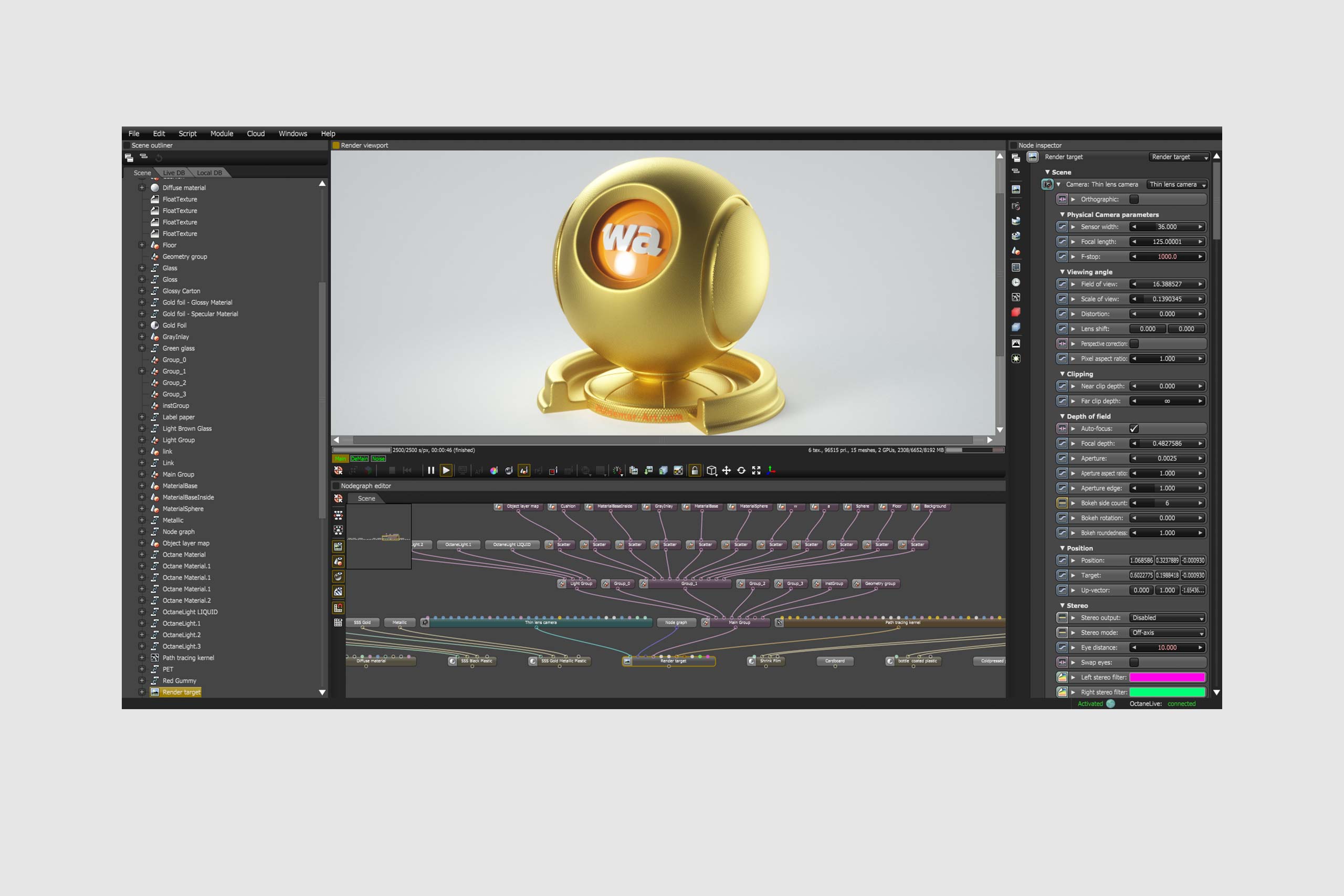The height and width of the screenshot is (896, 1344).
Task: Select the DeMain render pass button
Action: [360, 458]
